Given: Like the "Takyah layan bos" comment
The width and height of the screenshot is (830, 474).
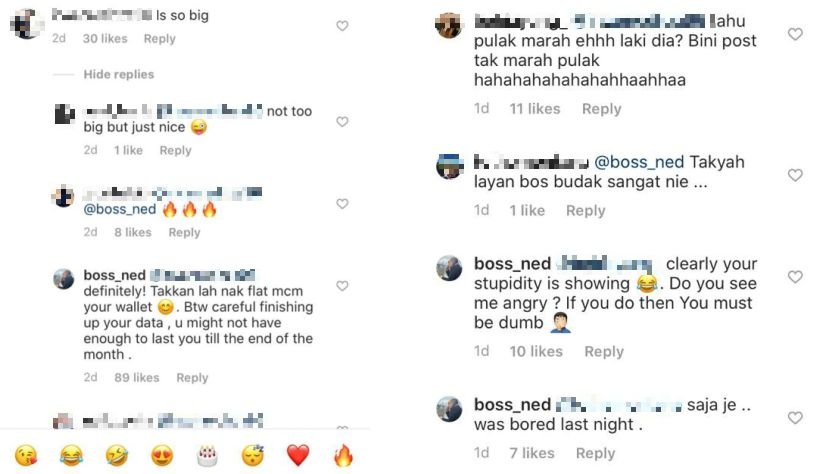Looking at the screenshot, I should click(x=795, y=175).
